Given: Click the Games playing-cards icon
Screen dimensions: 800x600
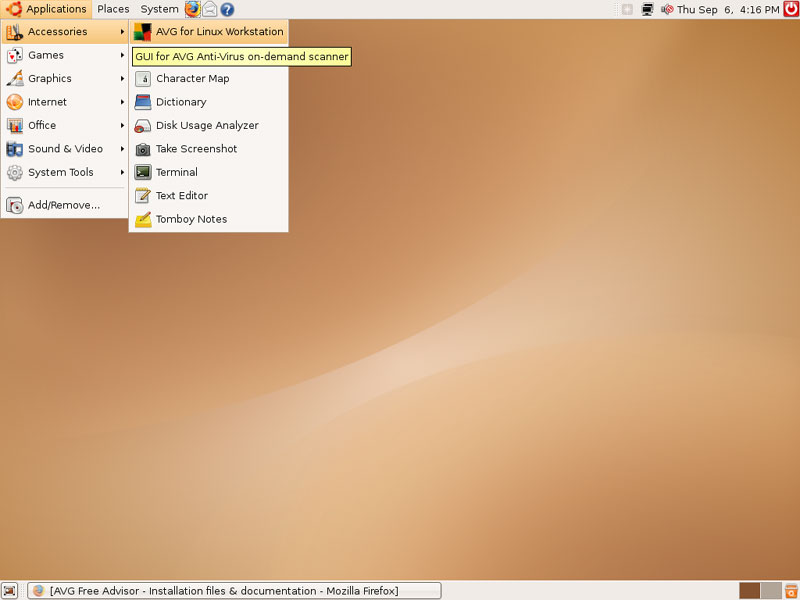Looking at the screenshot, I should click(15, 55).
